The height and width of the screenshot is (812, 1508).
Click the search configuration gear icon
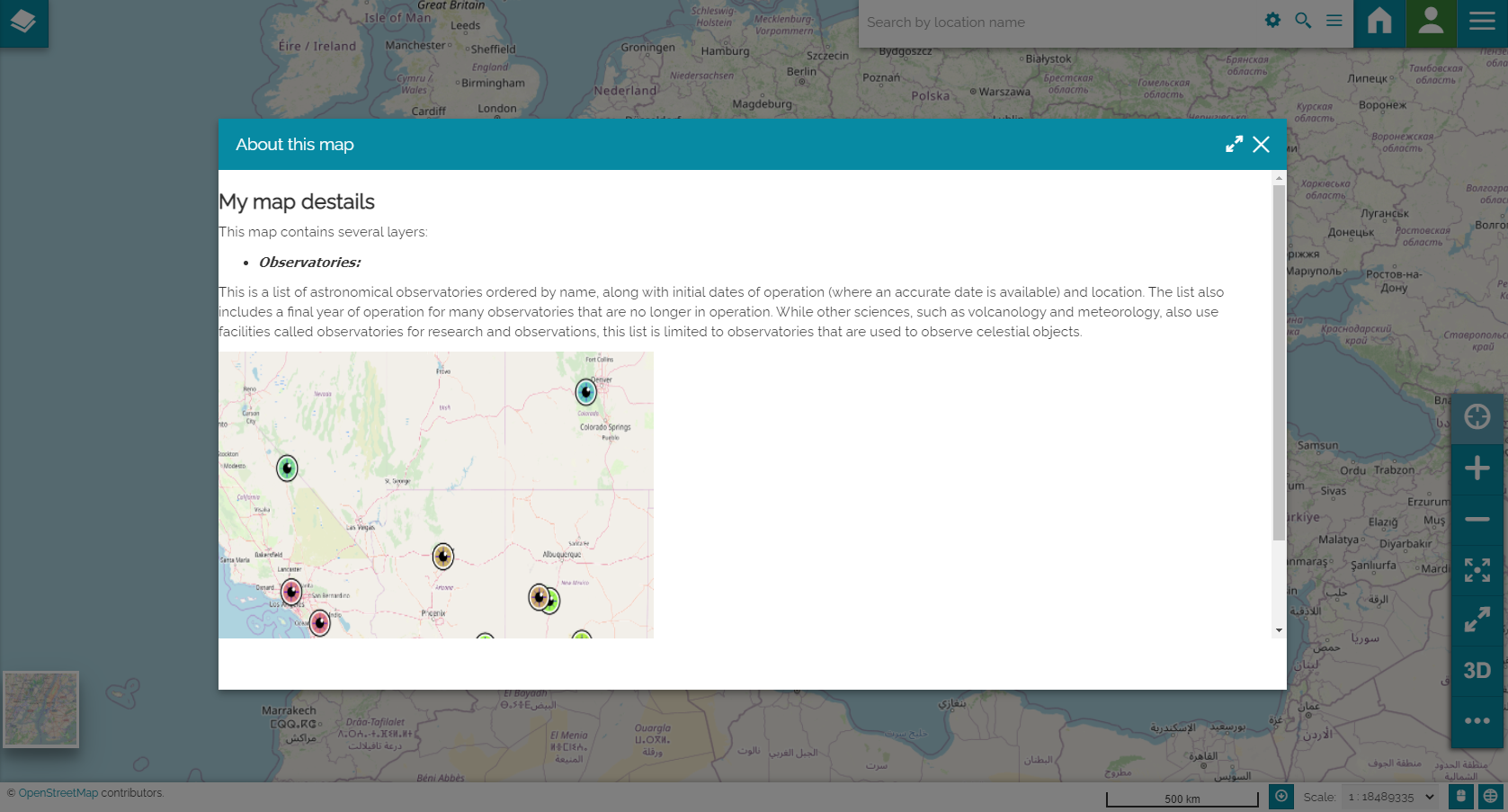click(x=1272, y=21)
